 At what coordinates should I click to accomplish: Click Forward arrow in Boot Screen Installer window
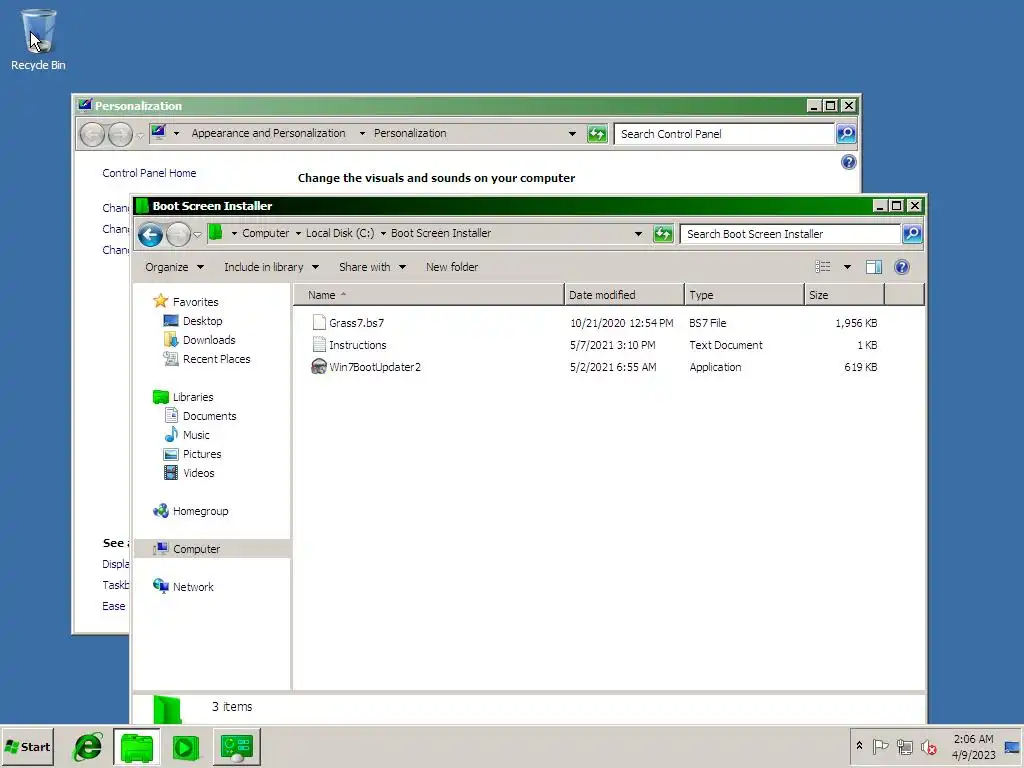178,234
